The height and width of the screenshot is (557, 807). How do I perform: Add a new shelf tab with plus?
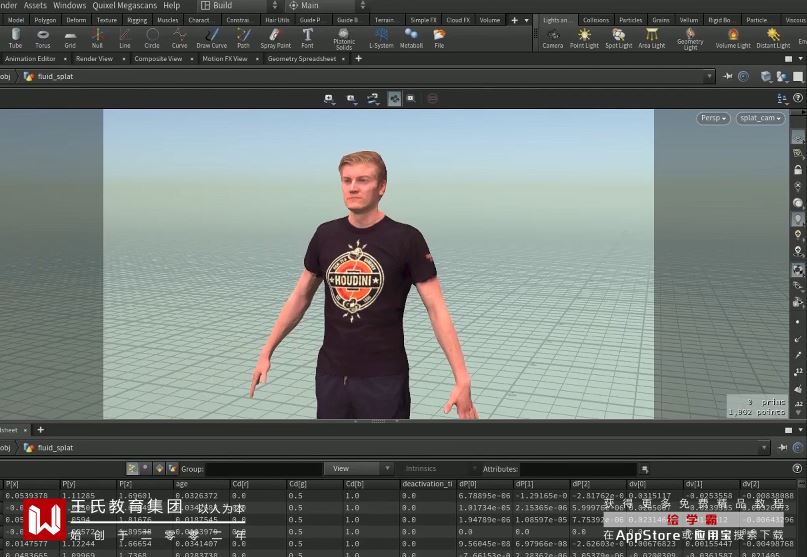pyautogui.click(x=514, y=20)
